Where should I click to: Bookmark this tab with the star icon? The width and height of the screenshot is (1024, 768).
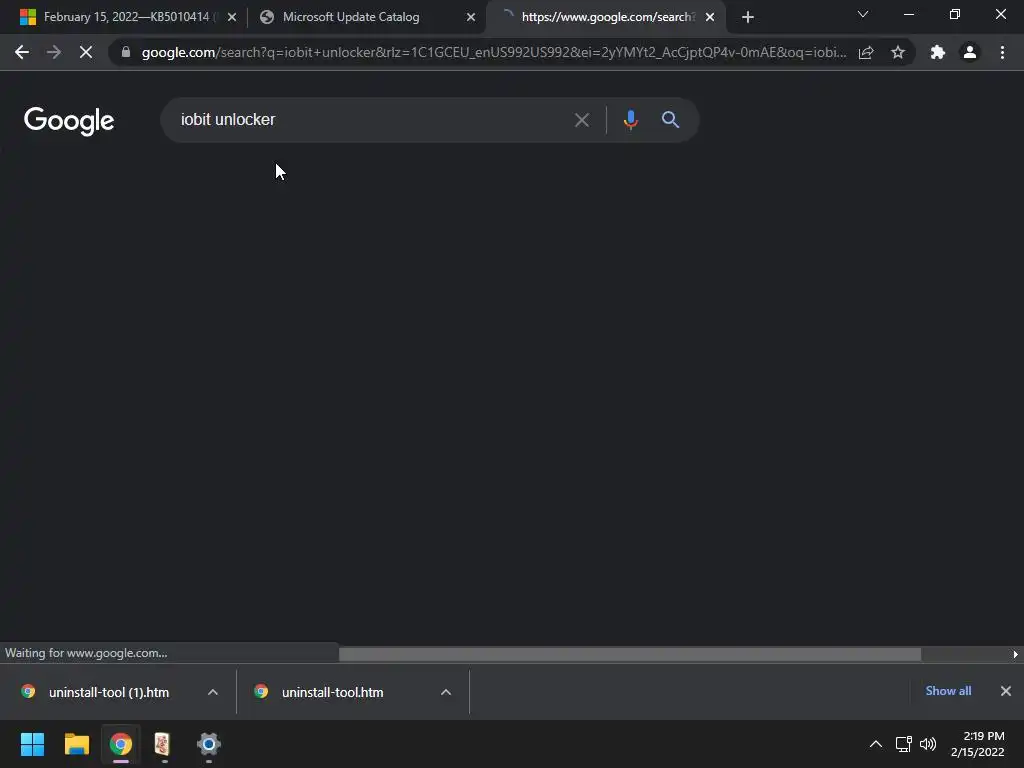pos(898,52)
